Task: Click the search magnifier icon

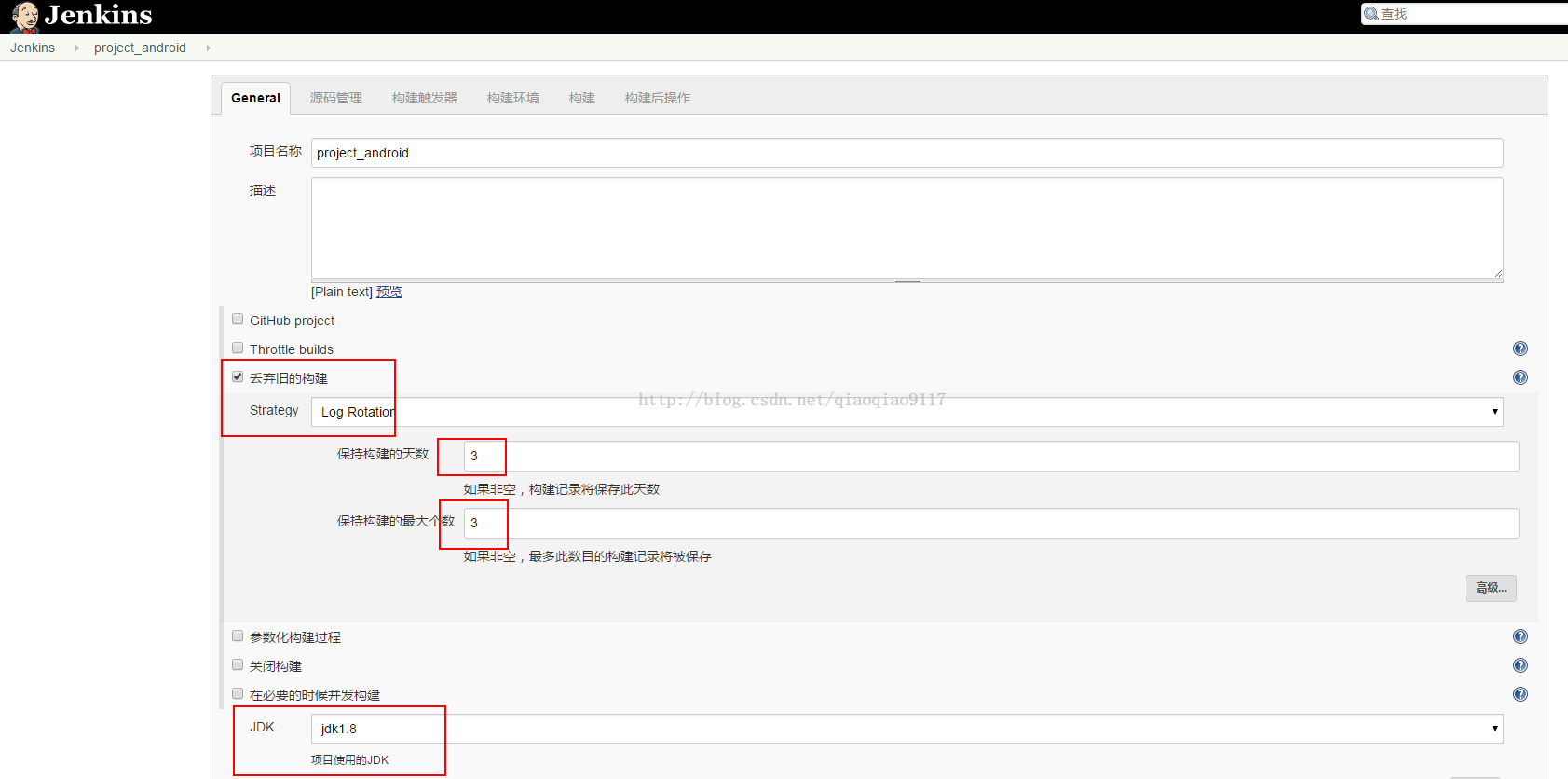Action: pyautogui.click(x=1371, y=14)
